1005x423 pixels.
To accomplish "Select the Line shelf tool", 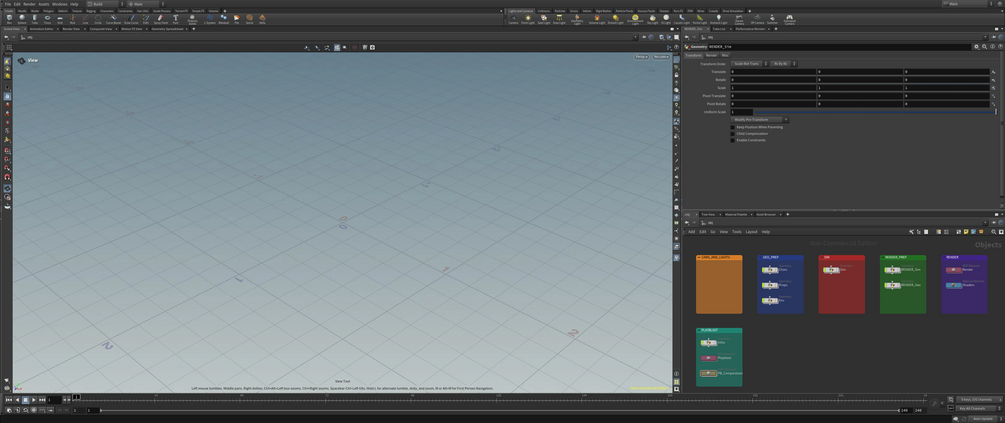I will point(85,19).
